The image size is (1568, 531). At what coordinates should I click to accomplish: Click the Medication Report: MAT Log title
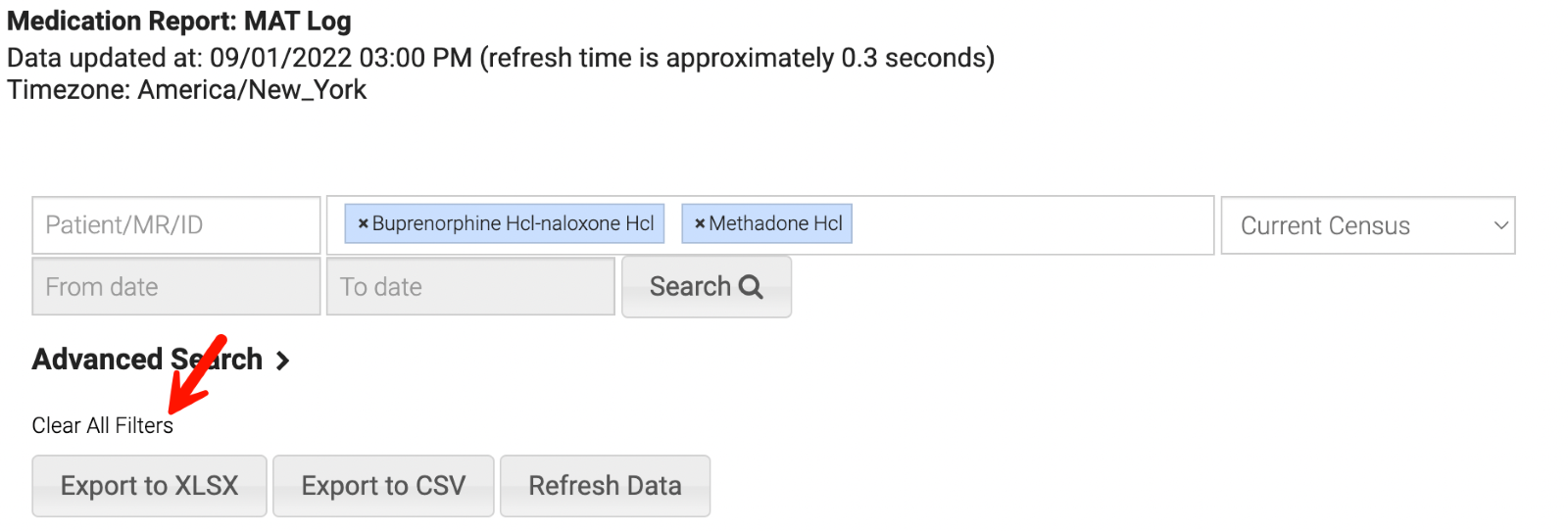click(x=178, y=21)
